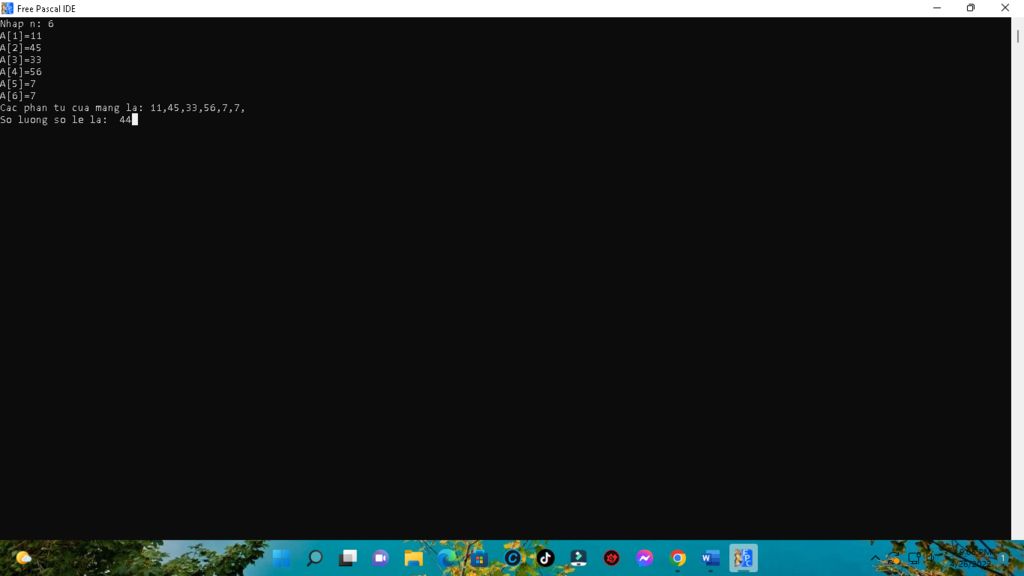Open the media player icon beside TikTok

pyautogui.click(x=579, y=558)
